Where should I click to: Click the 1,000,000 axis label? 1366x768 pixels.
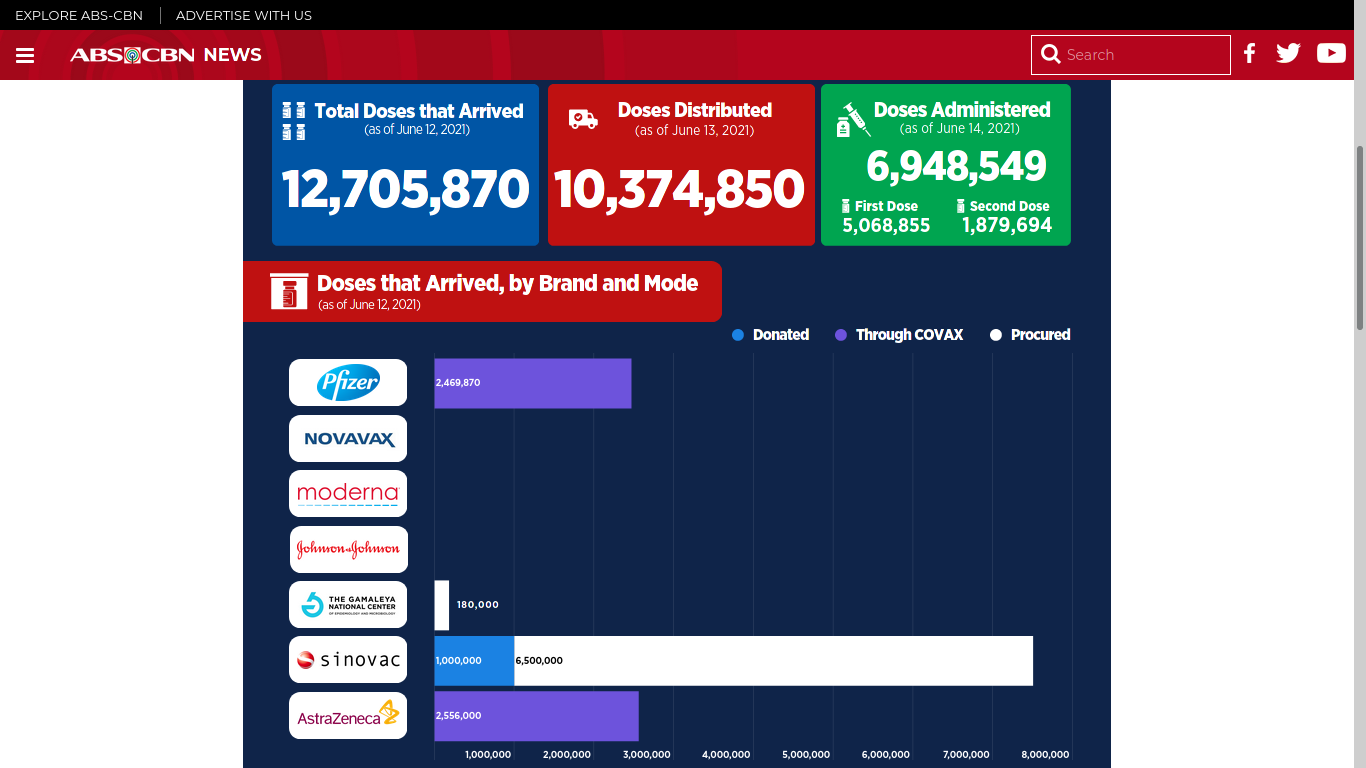tap(488, 755)
